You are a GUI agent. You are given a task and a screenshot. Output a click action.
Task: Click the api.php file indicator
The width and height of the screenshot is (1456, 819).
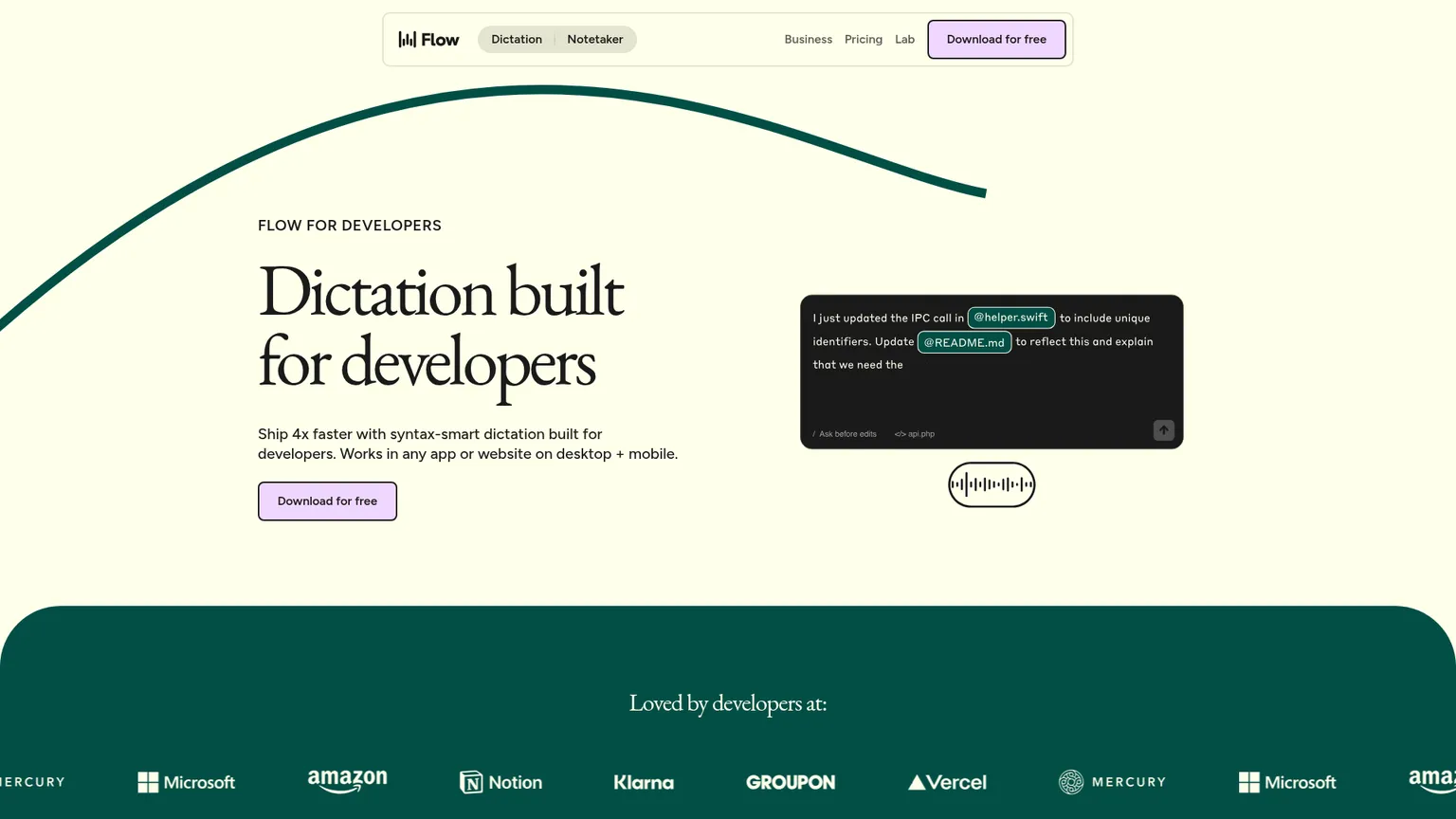pos(915,434)
